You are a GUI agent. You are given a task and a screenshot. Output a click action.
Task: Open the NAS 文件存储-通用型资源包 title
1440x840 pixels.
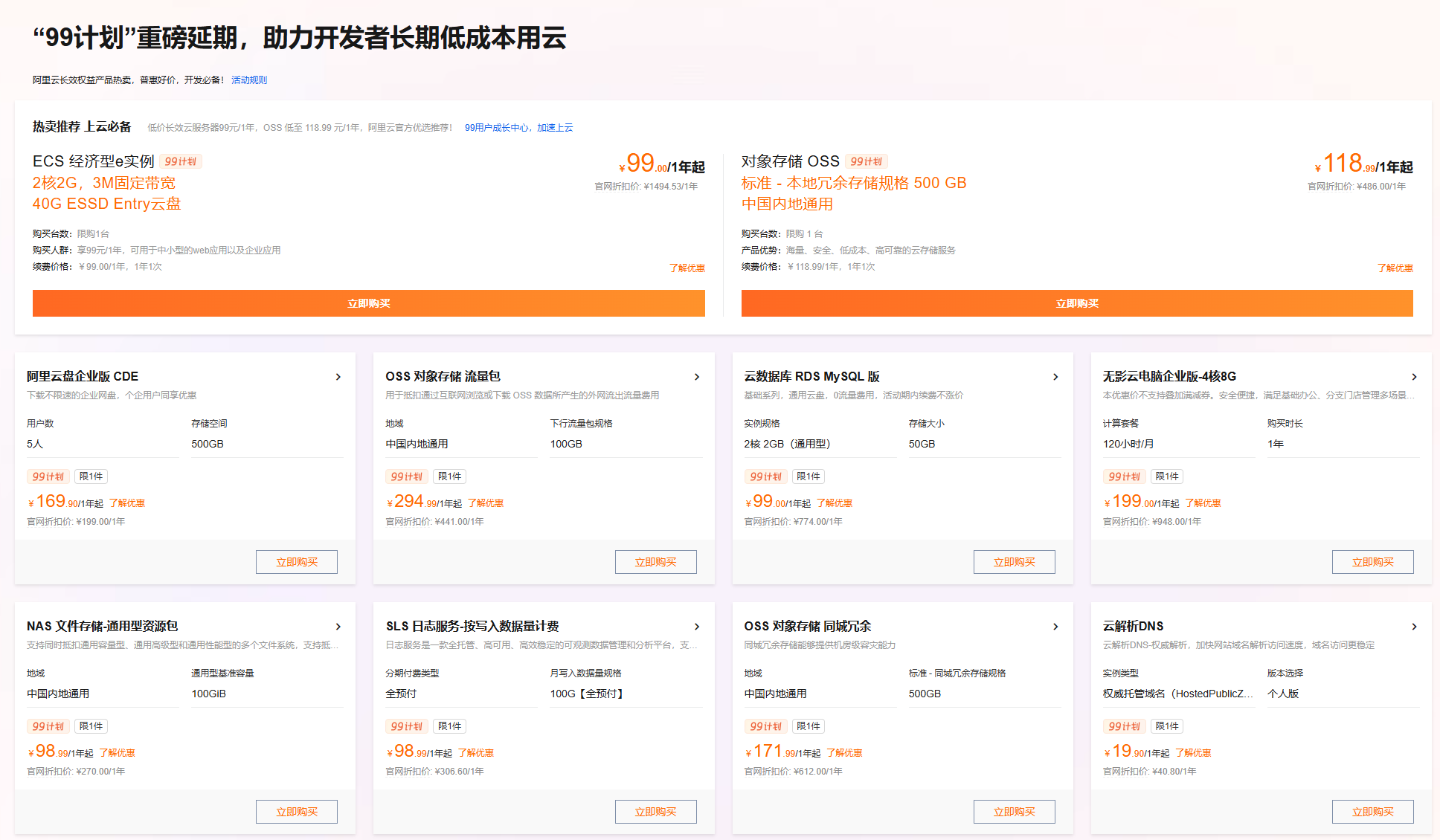[103, 627]
